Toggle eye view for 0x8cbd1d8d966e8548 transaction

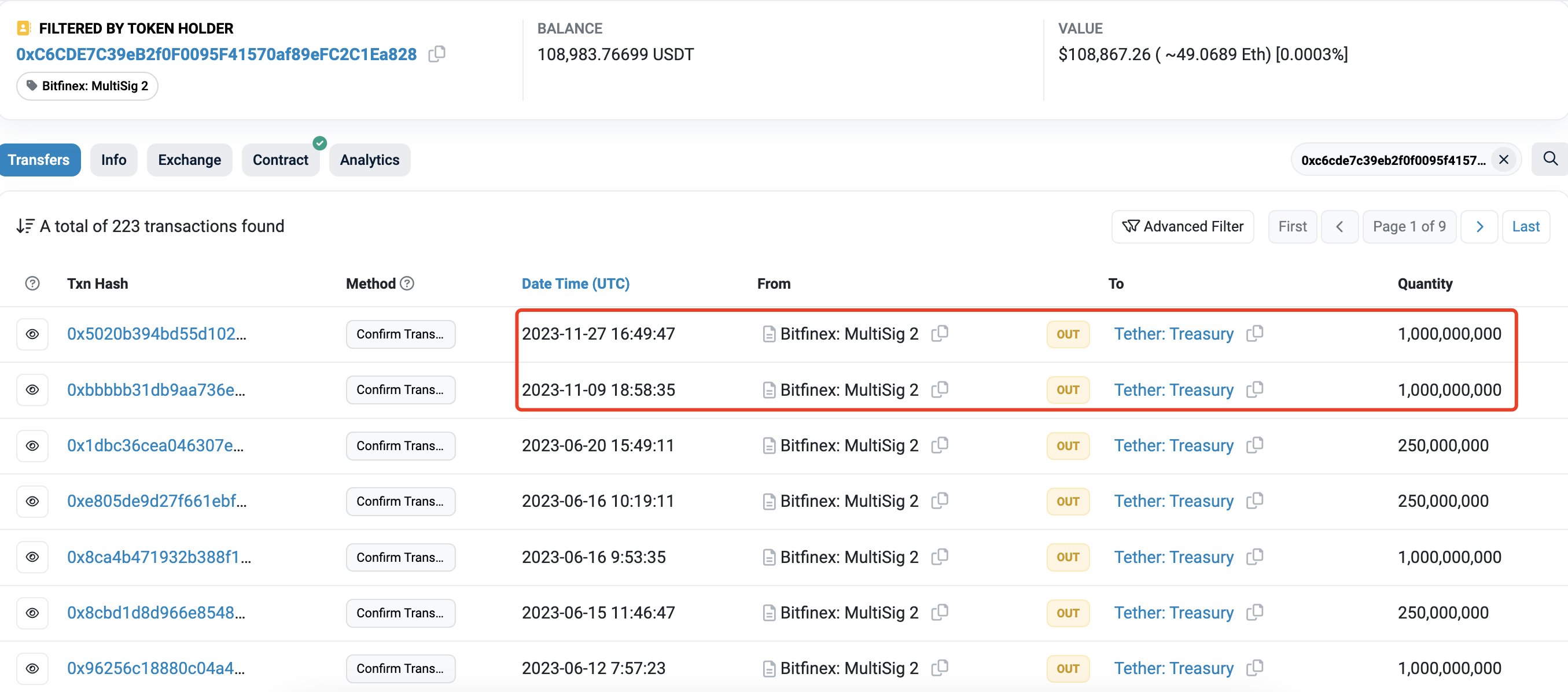point(32,613)
